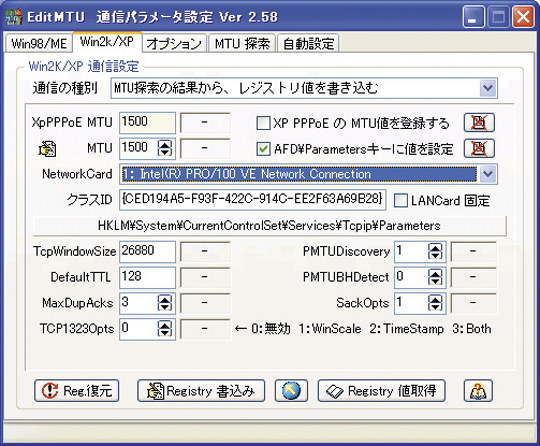The height and width of the screenshot is (446, 540).
Task: Open the 通信の種別 dropdown arrow
Action: [488, 88]
